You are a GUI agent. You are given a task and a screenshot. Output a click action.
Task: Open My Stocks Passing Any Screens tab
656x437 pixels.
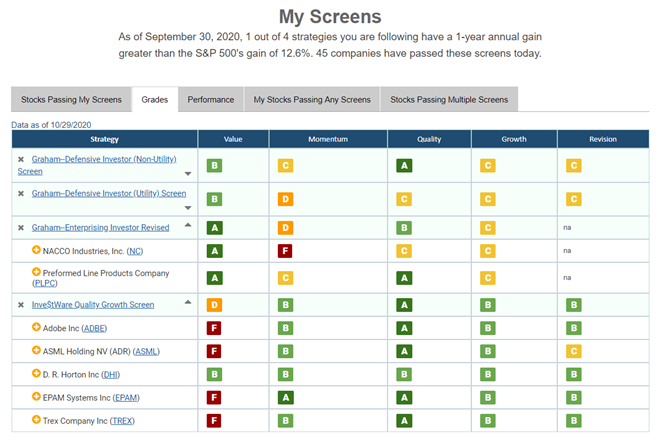tap(312, 100)
